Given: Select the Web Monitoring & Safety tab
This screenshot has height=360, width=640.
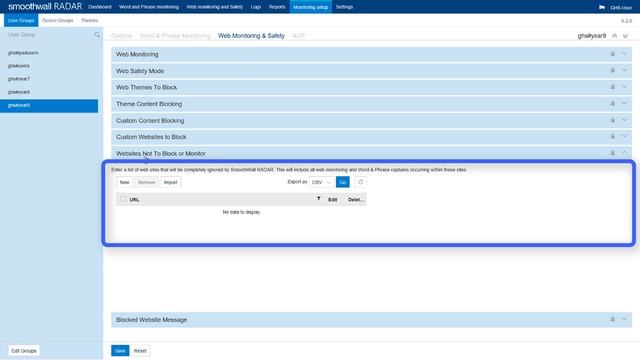Looking at the screenshot, I should (x=251, y=36).
